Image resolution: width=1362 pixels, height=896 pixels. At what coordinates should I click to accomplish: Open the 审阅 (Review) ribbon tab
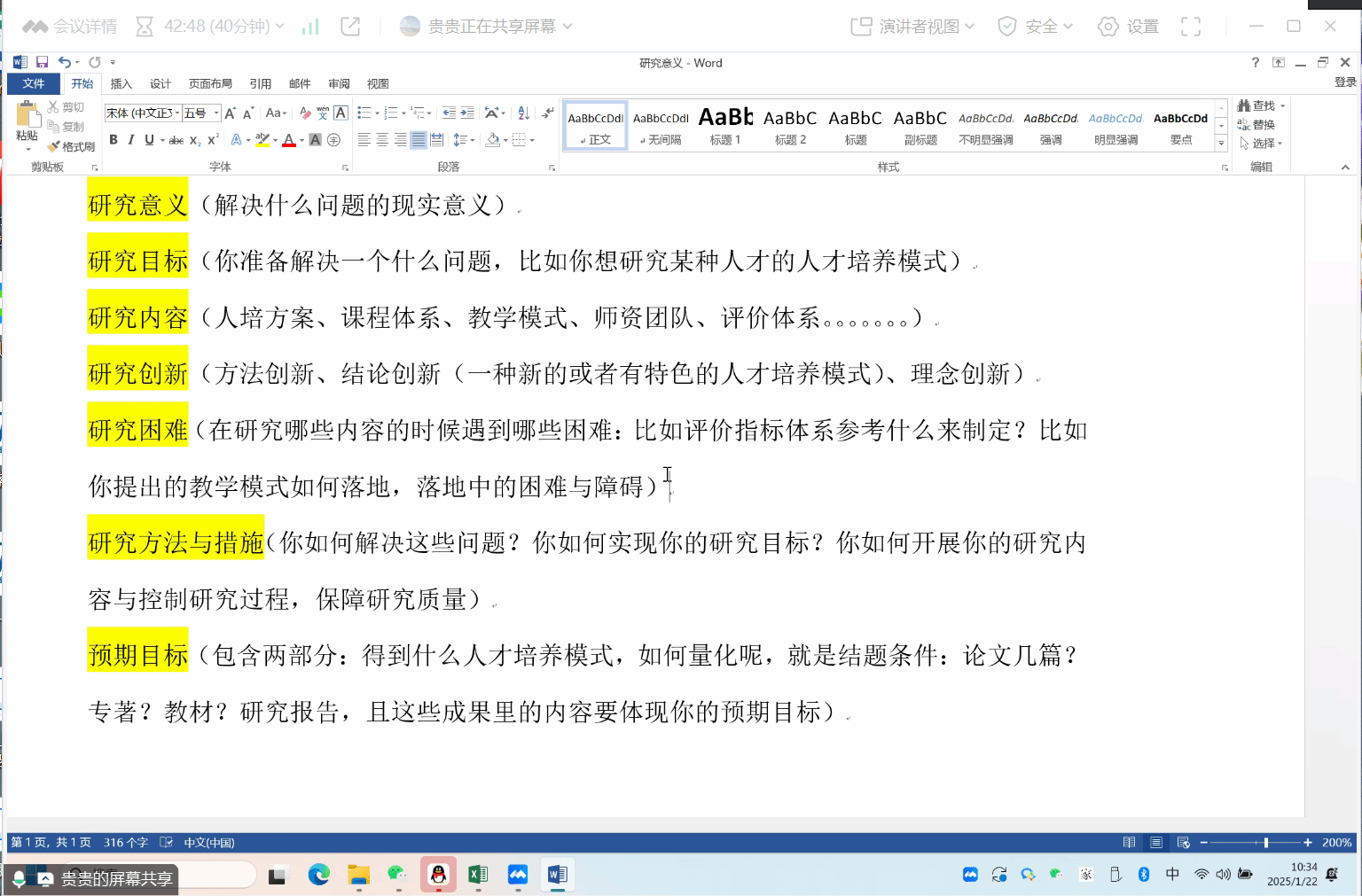[339, 84]
